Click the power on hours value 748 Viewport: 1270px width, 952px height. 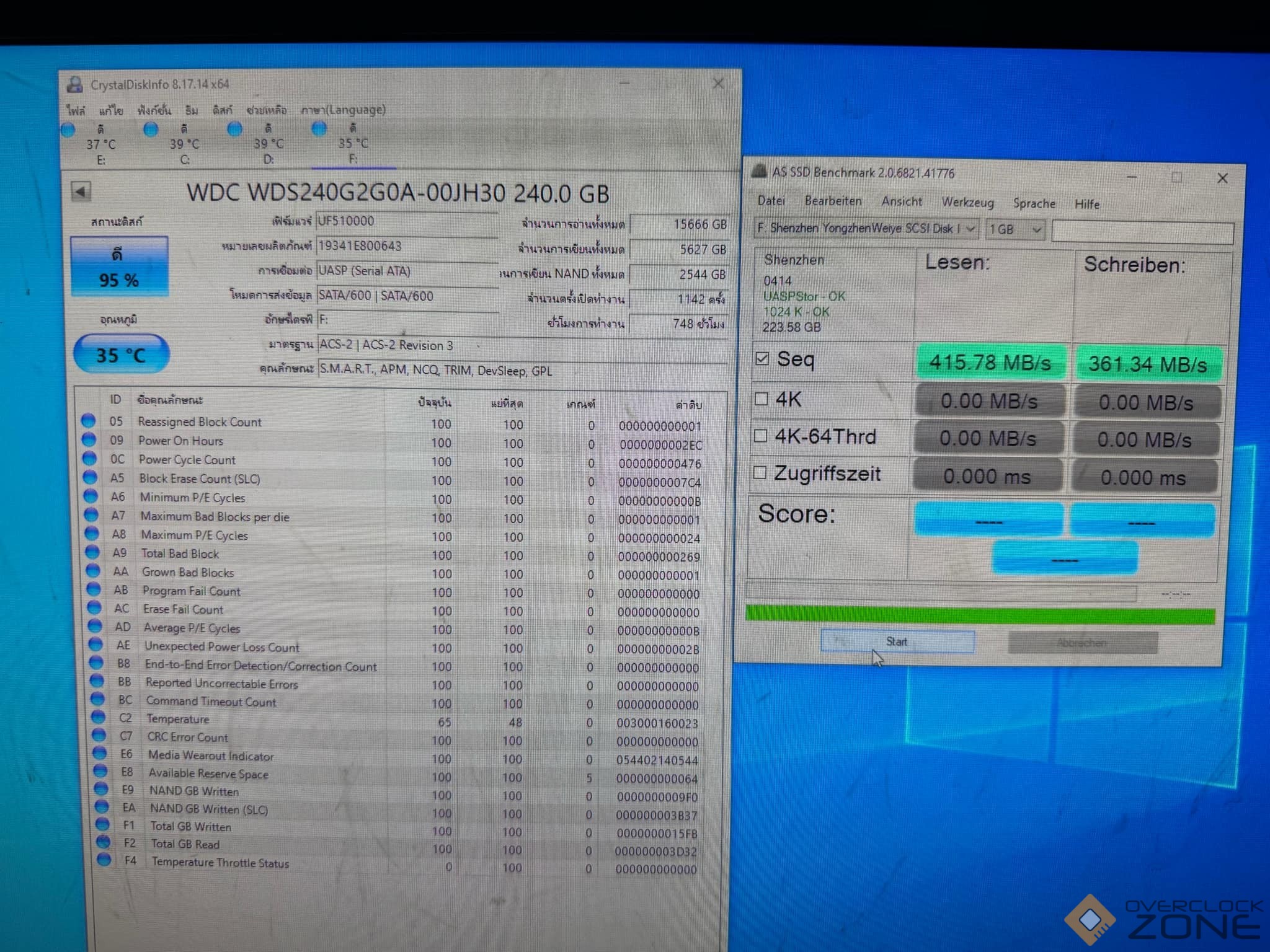point(678,324)
